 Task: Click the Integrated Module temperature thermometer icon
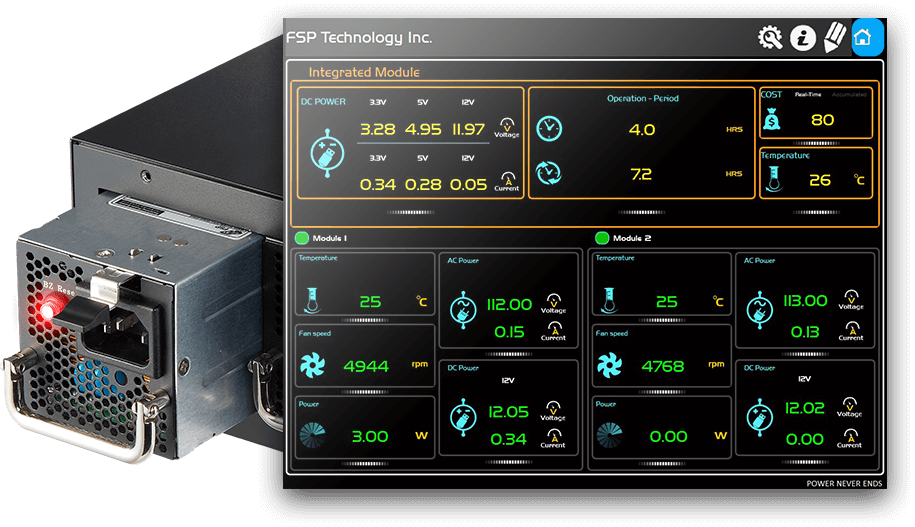(x=775, y=180)
